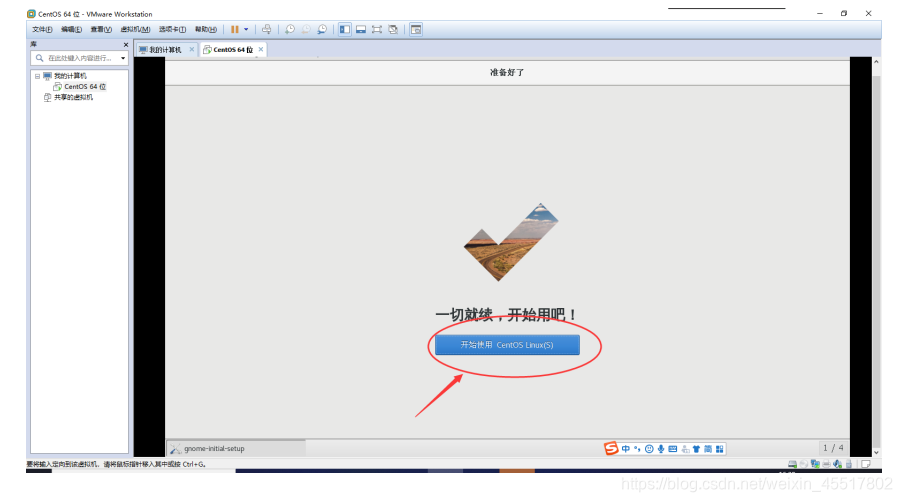Open the 选项卡(T) menu
Viewport: 902px width, 502px height.
172,29
